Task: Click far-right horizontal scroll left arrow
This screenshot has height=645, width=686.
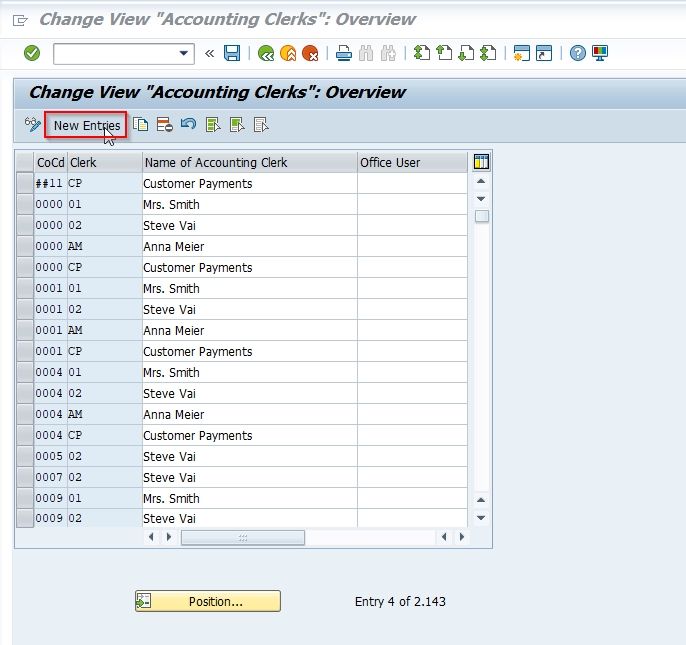Action: click(x=444, y=537)
